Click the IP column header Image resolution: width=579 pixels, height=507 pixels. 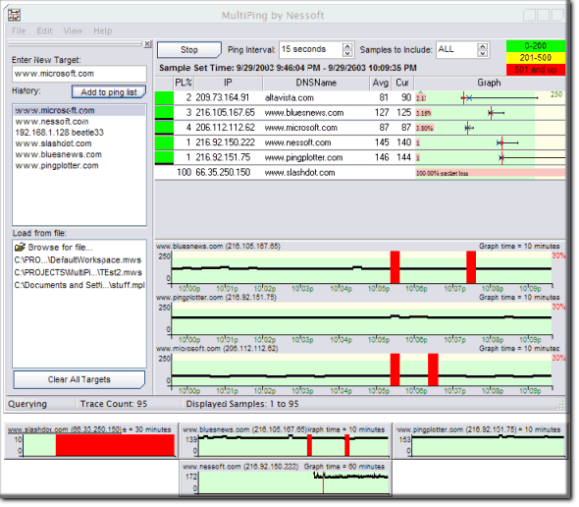228,83
